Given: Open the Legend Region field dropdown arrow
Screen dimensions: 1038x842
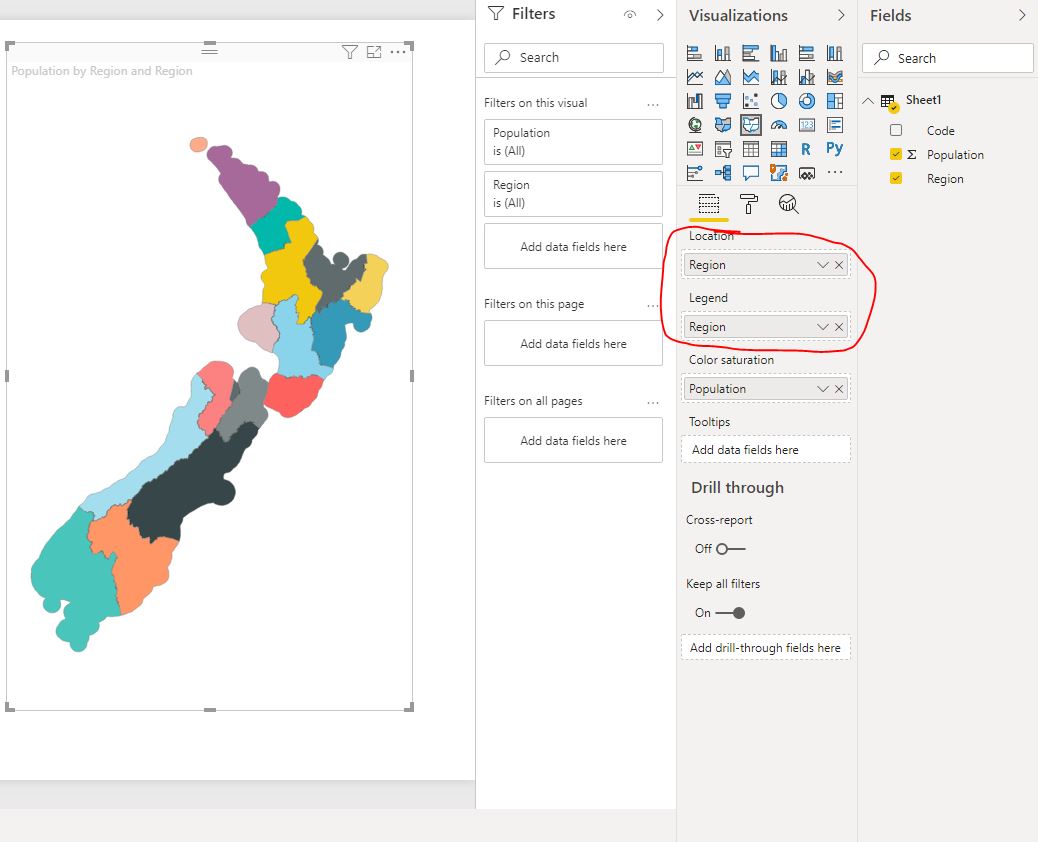Looking at the screenshot, I should tap(823, 327).
